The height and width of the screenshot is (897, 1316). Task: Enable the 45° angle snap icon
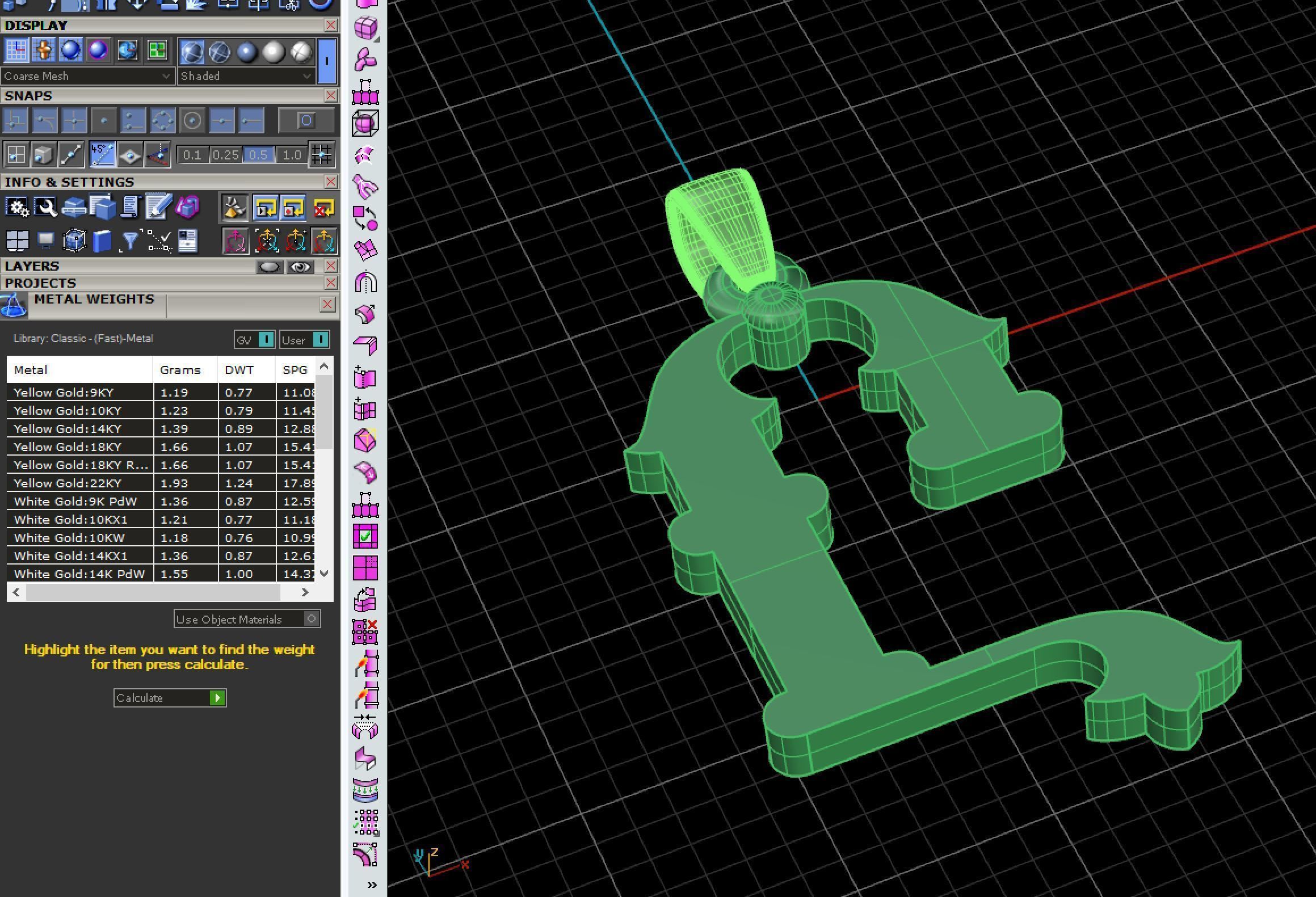102,154
